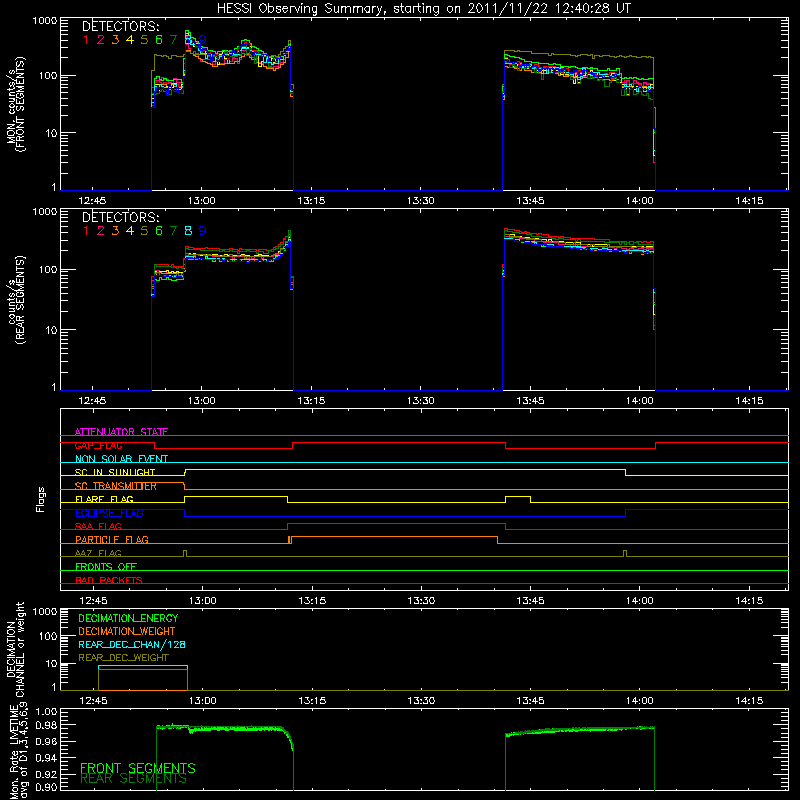Click the 12:45 tick label under the decimation plot
The image size is (800, 800).
[x=93, y=701]
